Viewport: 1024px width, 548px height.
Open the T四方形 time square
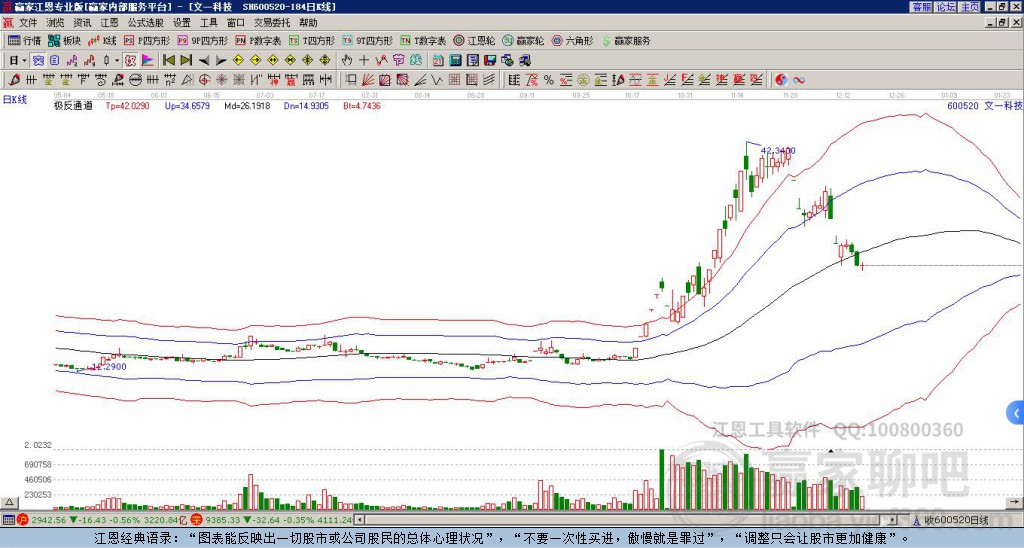pyautogui.click(x=312, y=40)
